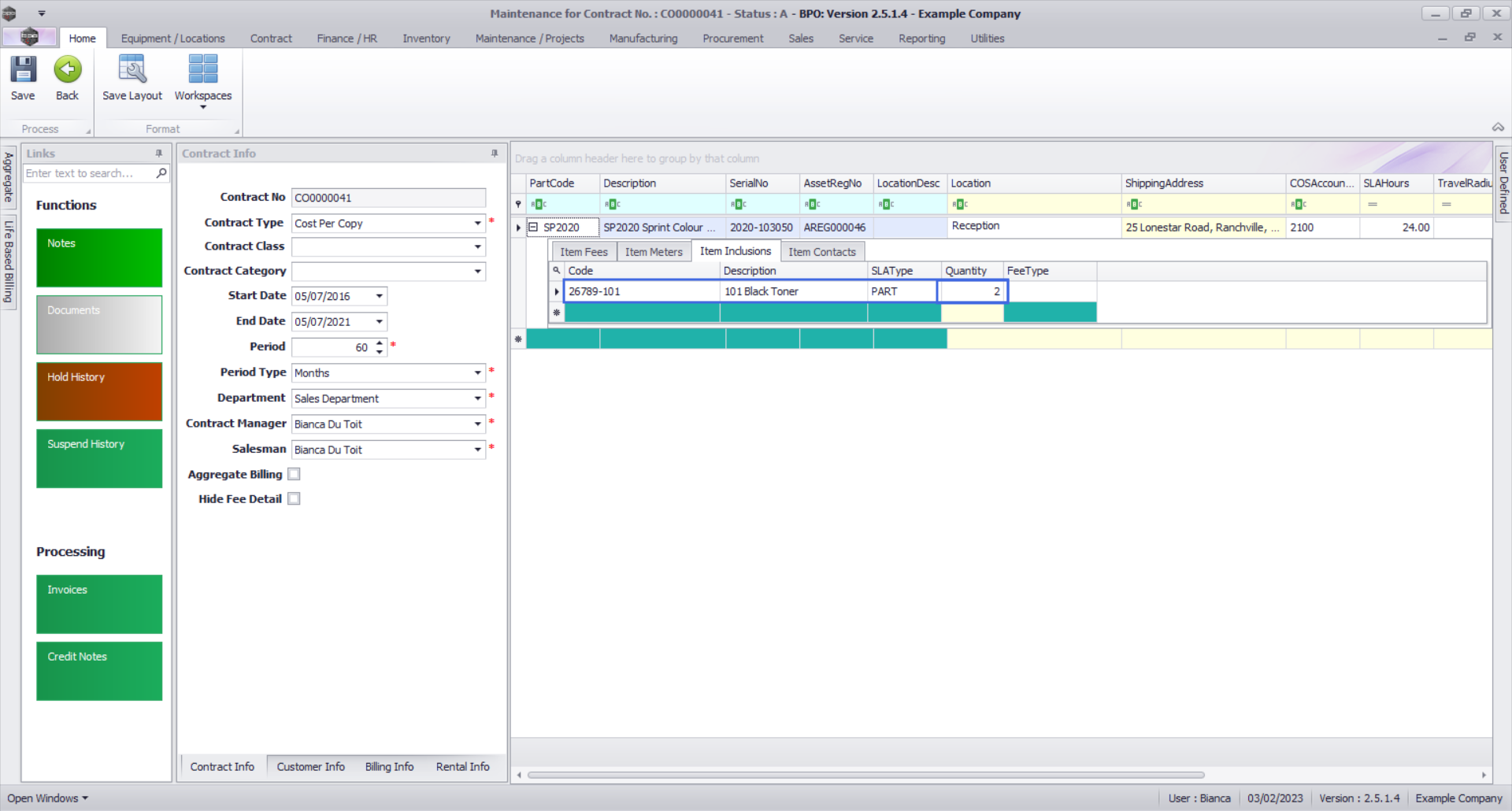This screenshot has width=1512, height=811.
Task: Click the green Back arrow icon
Action: click(x=67, y=70)
